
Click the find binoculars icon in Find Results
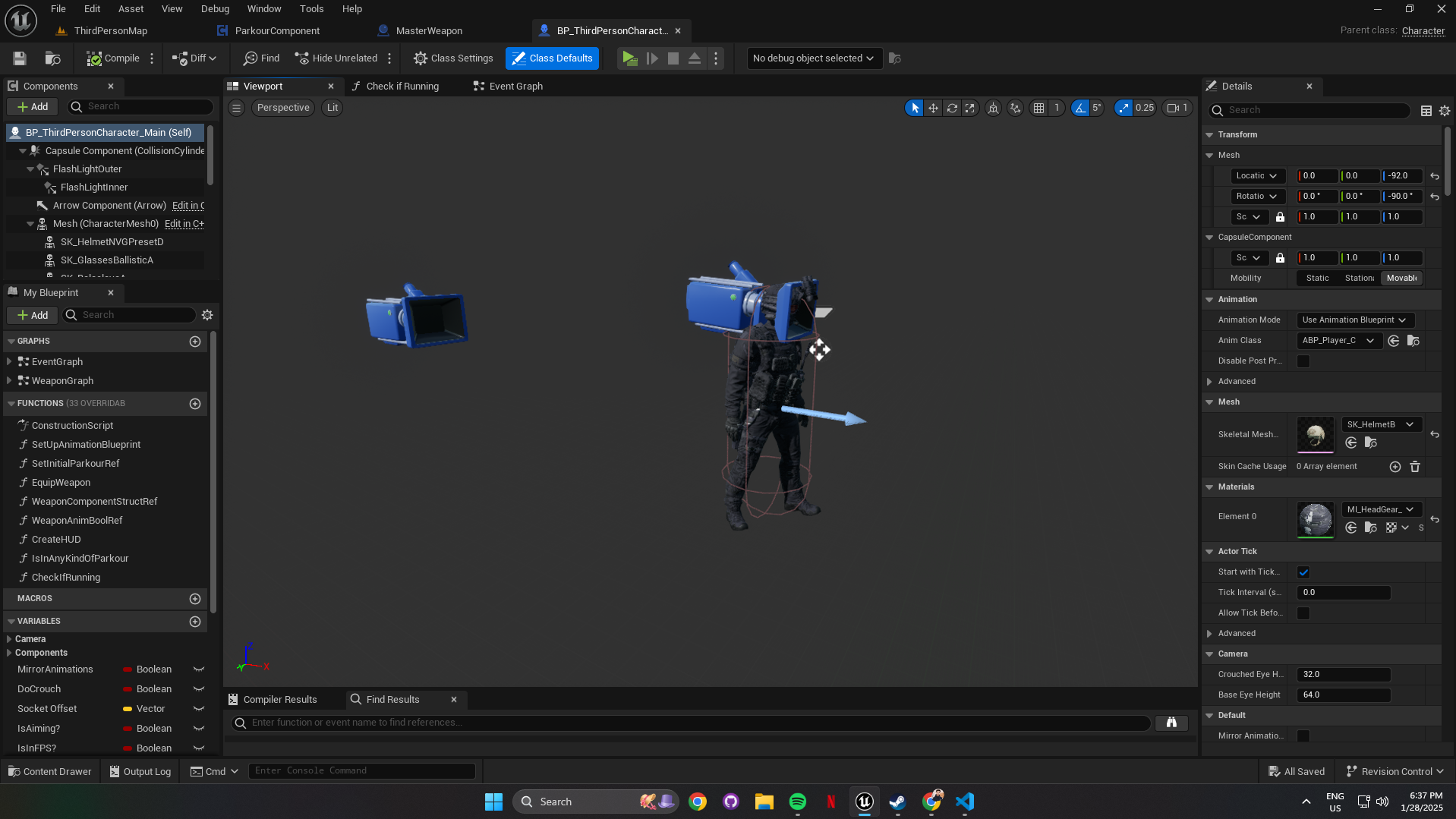(x=1171, y=723)
